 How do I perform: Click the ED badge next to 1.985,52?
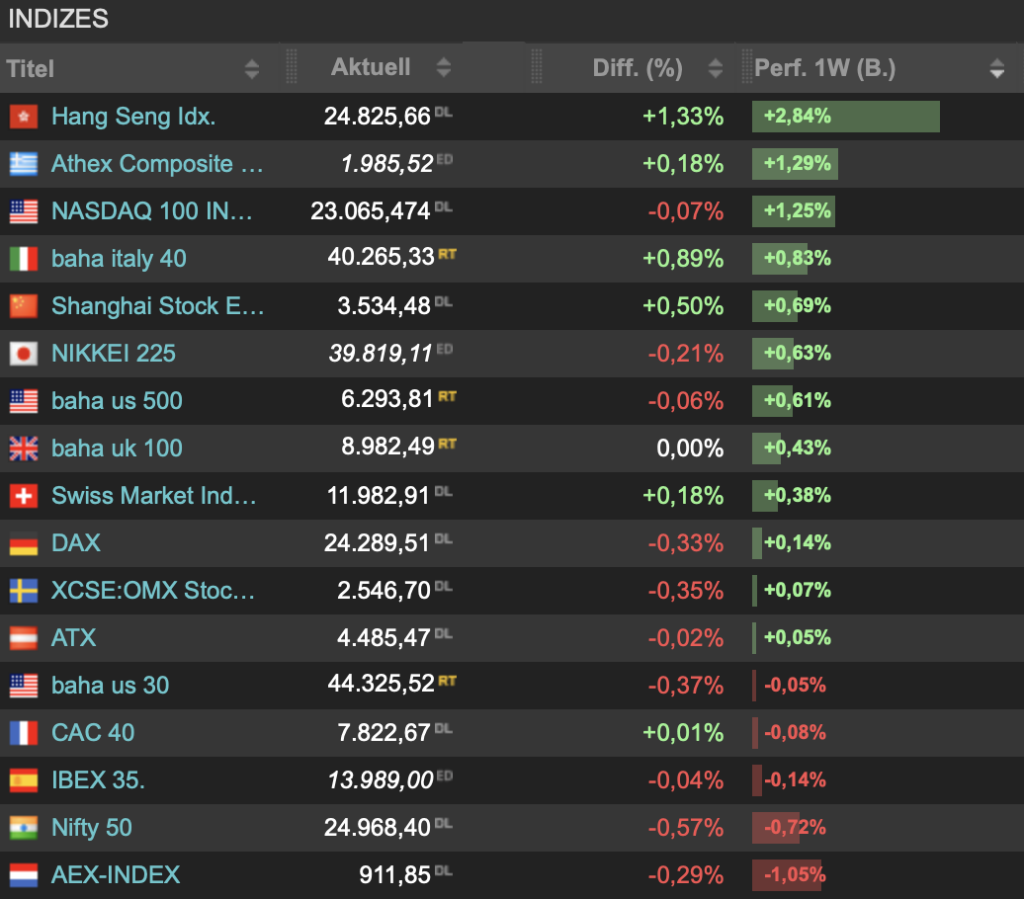tap(445, 159)
